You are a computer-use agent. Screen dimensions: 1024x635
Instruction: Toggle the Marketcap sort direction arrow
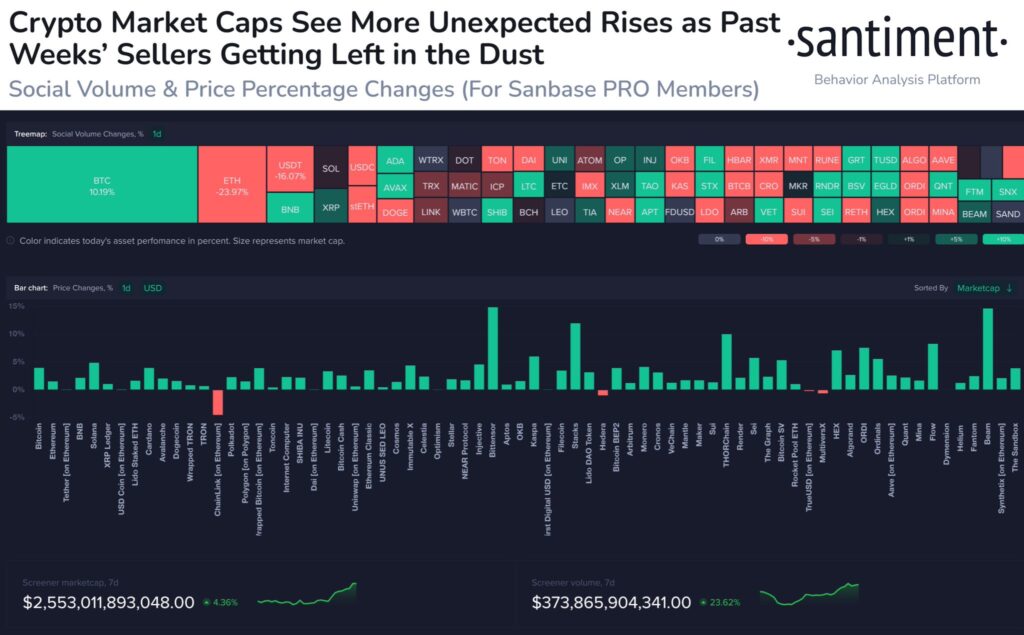tap(1010, 288)
